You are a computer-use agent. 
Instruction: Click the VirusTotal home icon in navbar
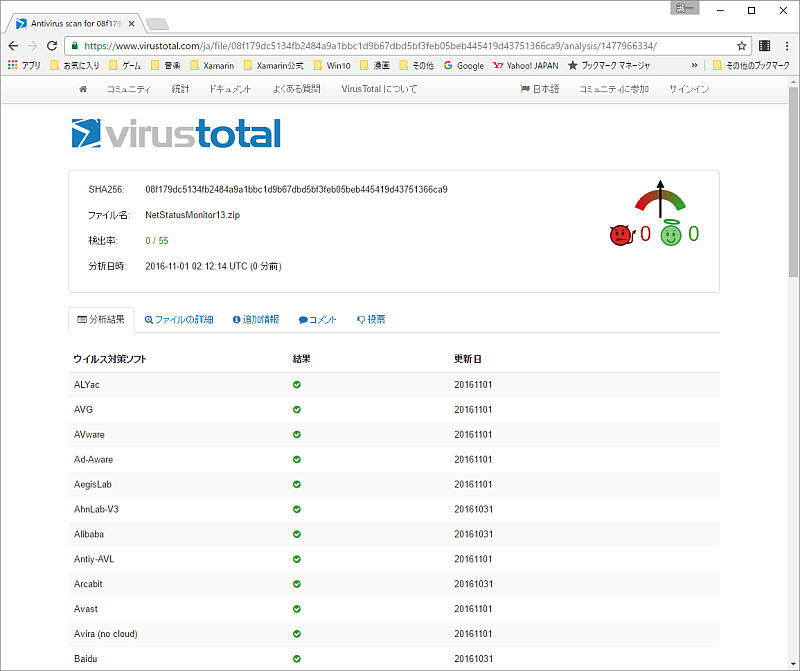83,89
